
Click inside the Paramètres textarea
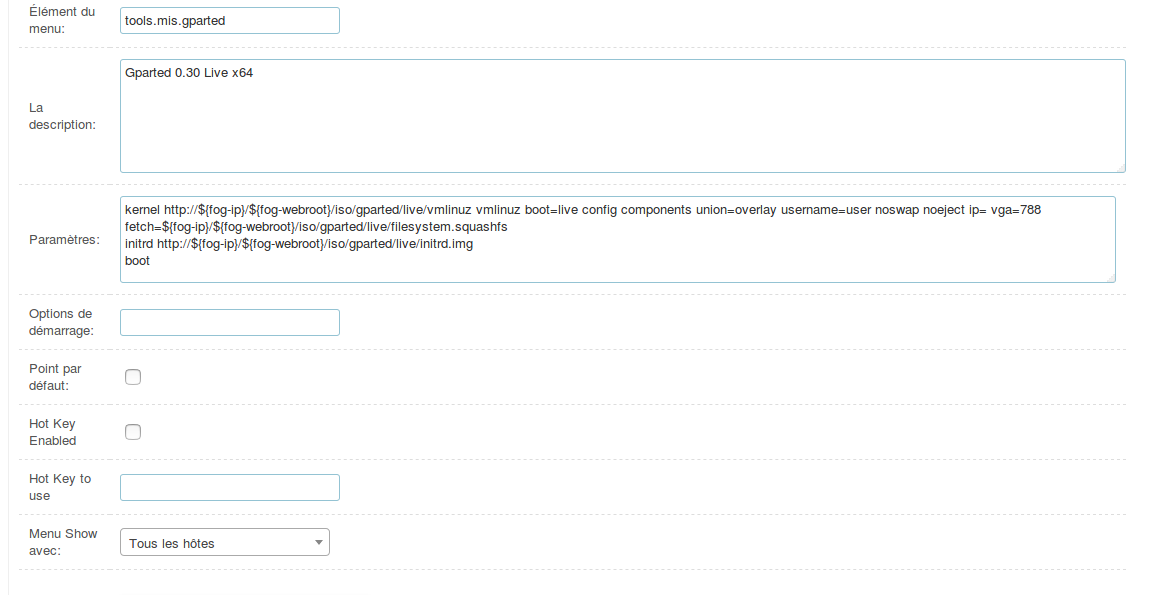(x=618, y=239)
